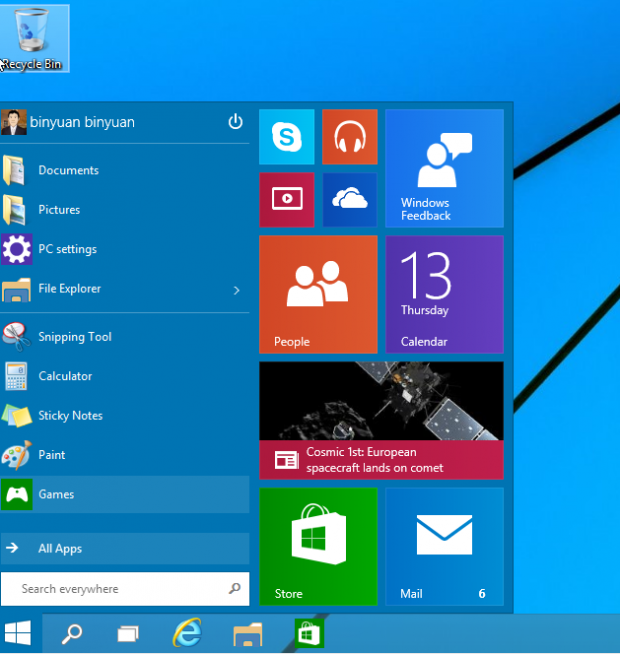This screenshot has width=620, height=654.
Task: Open the Calendar tile showing 13 Thursday
Action: (x=444, y=294)
